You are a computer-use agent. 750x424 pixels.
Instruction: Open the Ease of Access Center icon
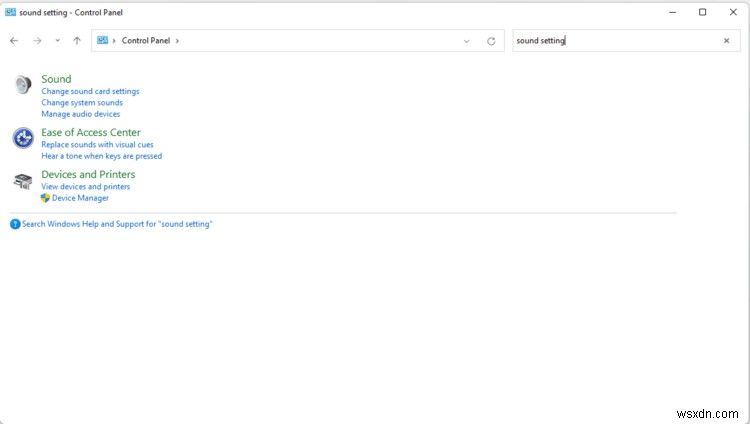(23, 138)
